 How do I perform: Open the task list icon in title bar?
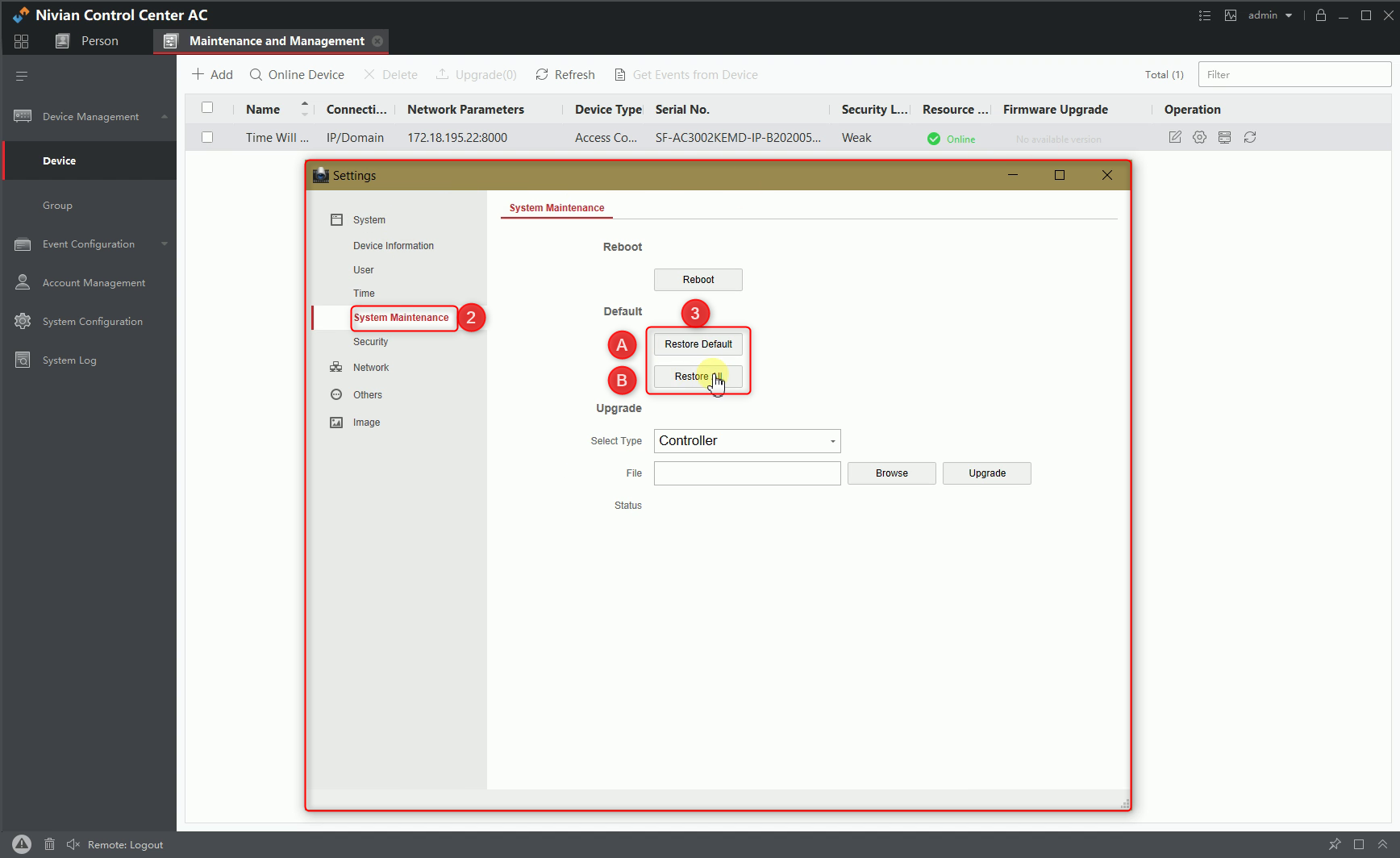coord(1205,15)
